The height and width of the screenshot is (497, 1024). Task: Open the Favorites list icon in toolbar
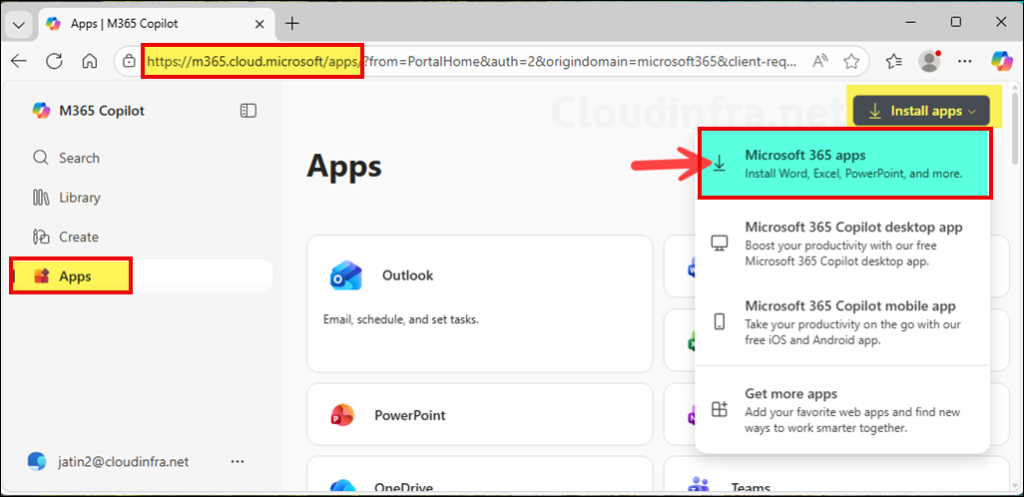[894, 61]
